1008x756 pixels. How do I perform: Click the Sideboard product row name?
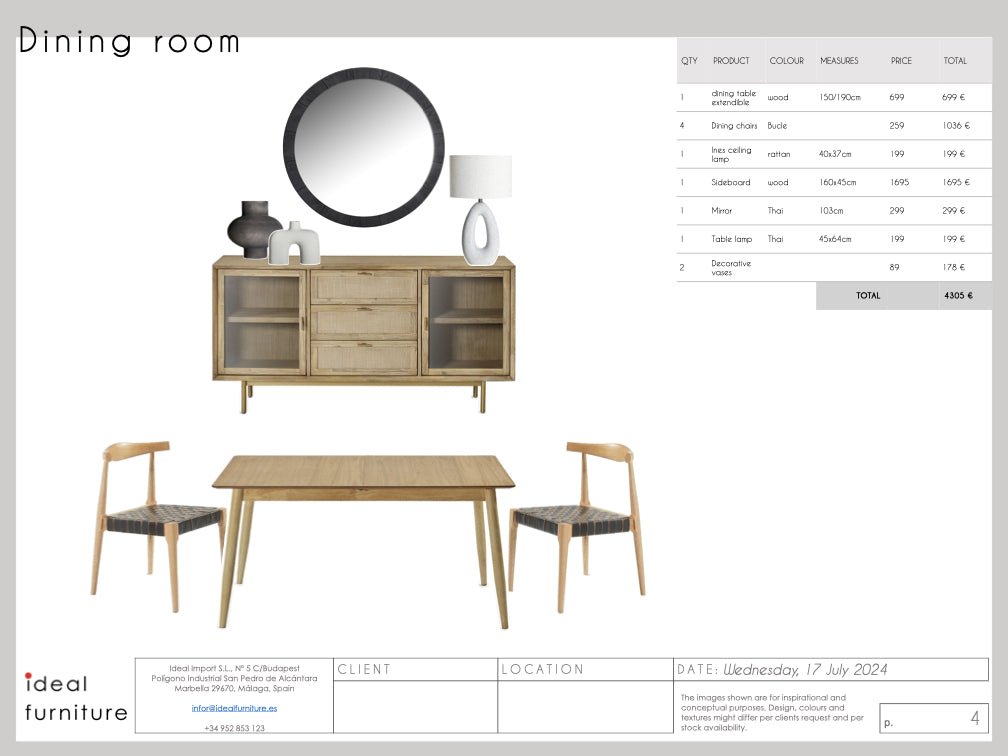[x=730, y=183]
